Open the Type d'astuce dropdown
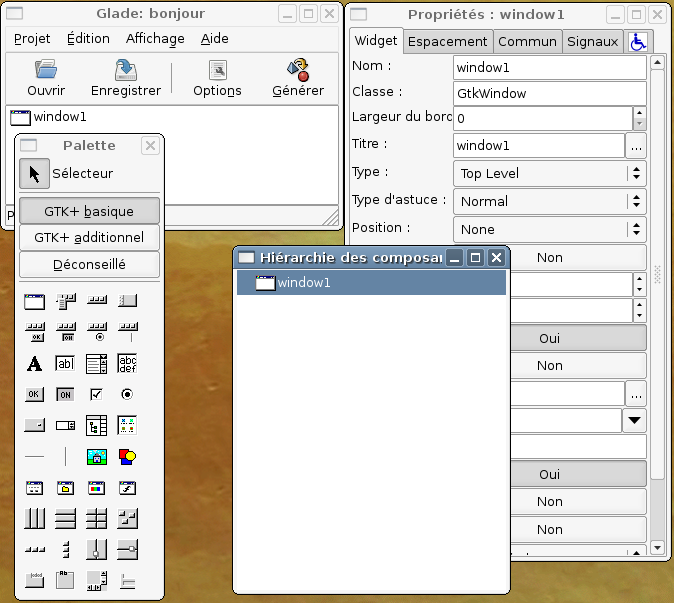The image size is (674, 603). point(549,201)
